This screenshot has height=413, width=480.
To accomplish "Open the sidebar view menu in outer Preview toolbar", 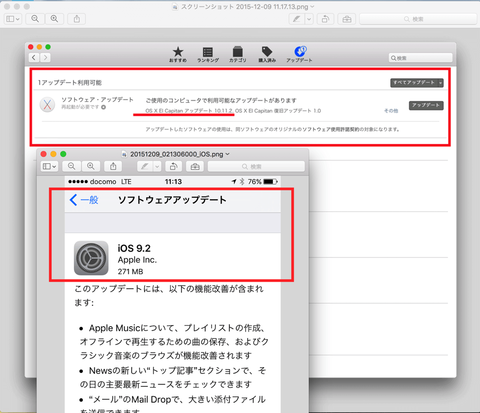I will [x=13, y=19].
